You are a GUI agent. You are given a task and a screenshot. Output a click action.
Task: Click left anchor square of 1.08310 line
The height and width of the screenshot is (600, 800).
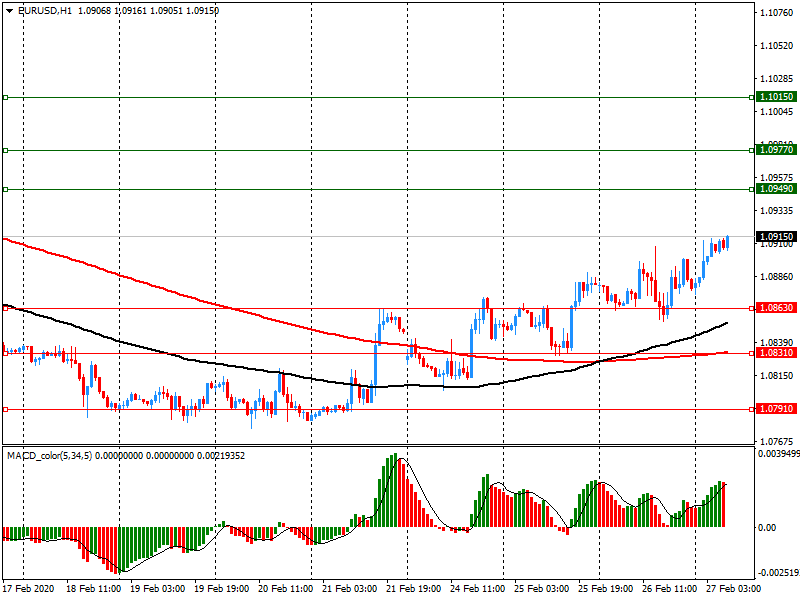[x=5, y=353]
